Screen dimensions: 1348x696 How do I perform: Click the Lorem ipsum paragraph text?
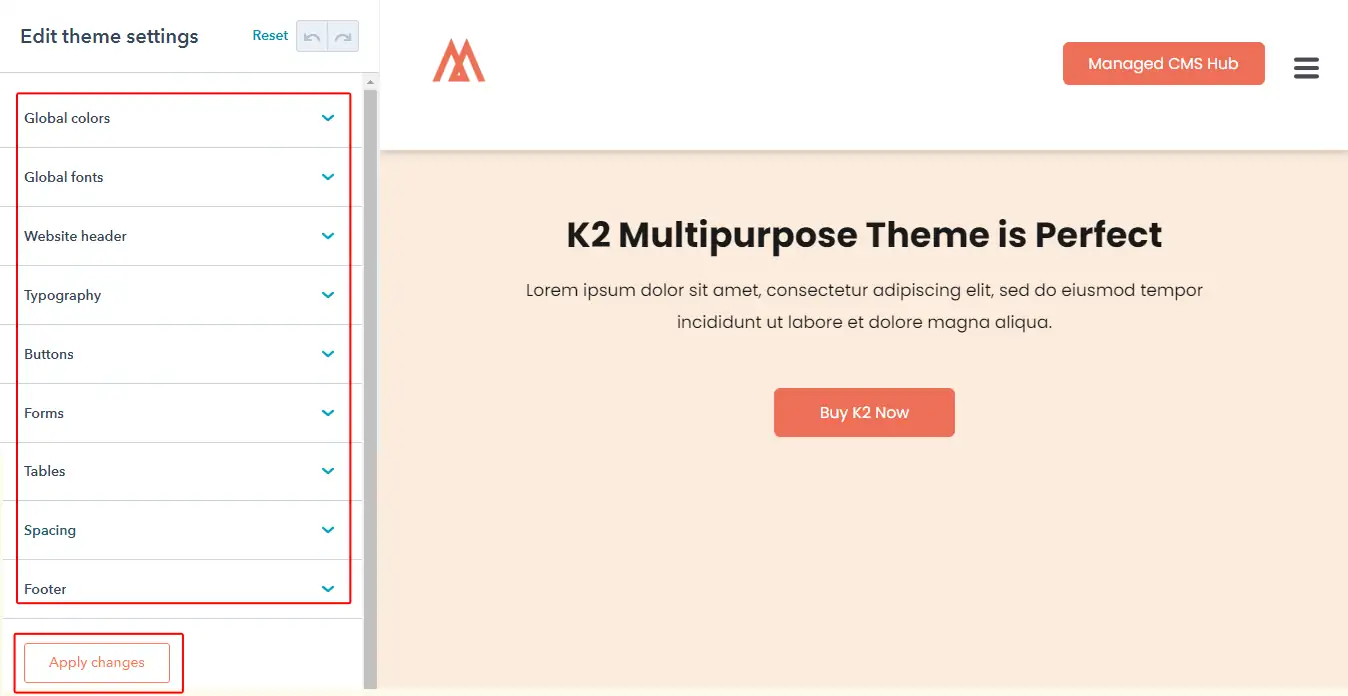(x=864, y=306)
